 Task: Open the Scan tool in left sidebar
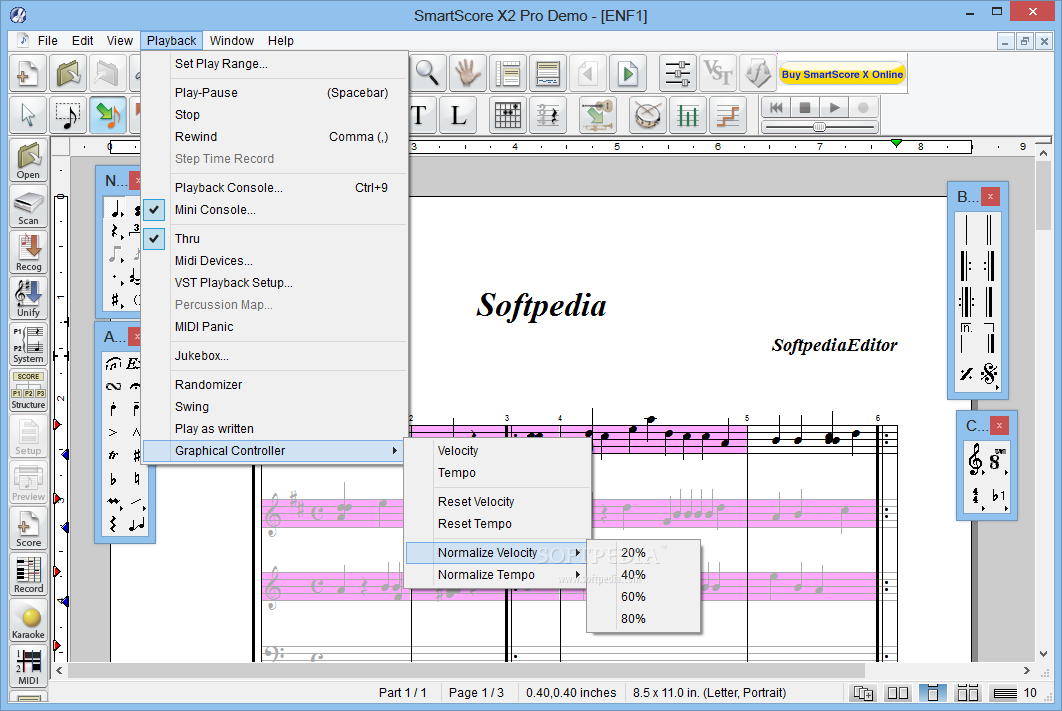(28, 208)
